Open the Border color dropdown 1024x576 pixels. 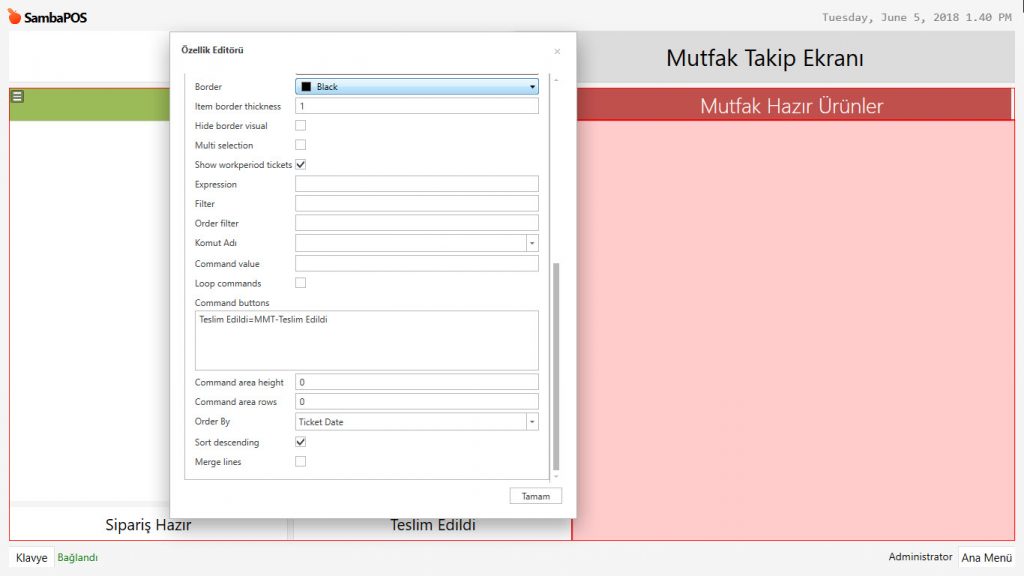tap(532, 87)
